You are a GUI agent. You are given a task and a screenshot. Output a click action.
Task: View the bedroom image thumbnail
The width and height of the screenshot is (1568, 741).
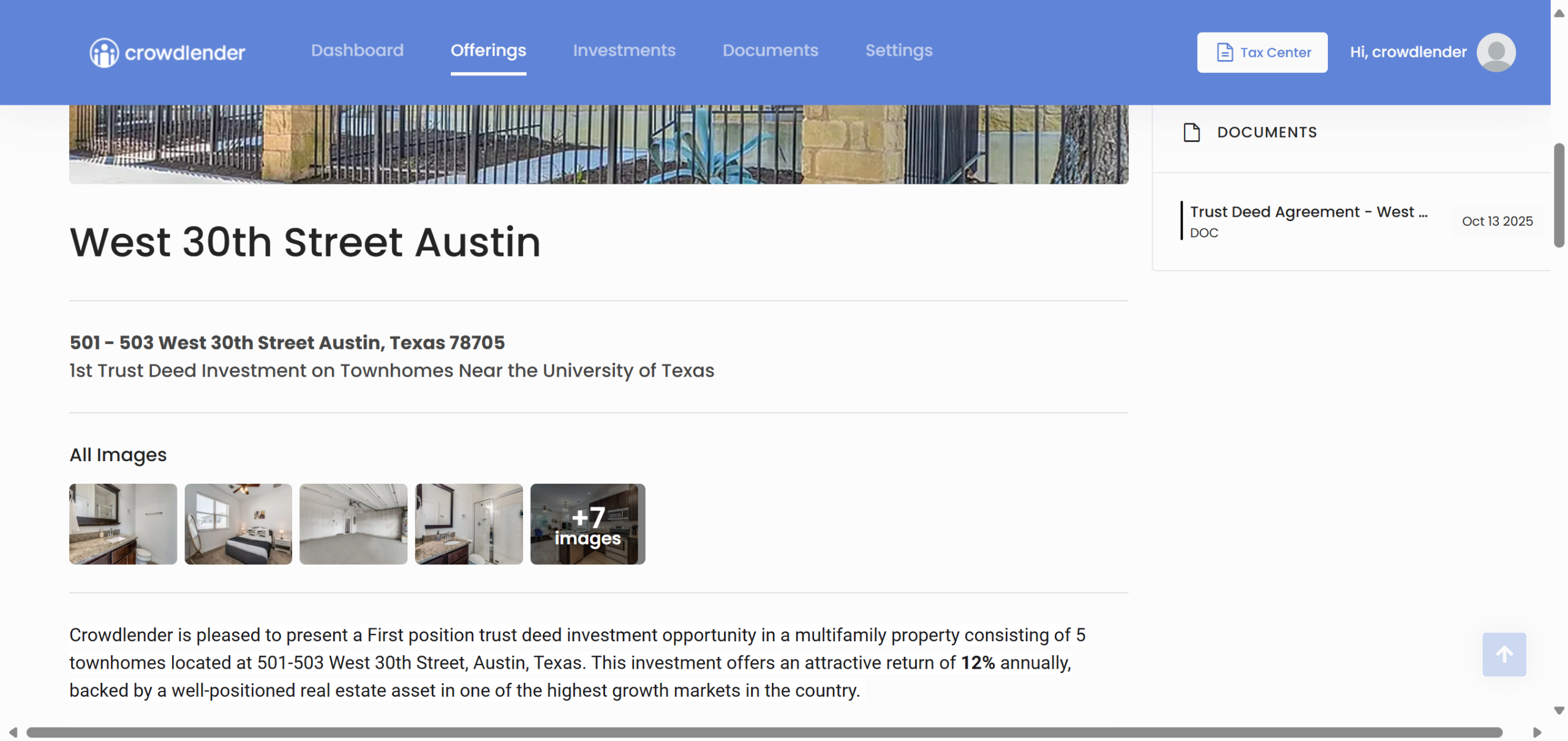click(x=238, y=524)
